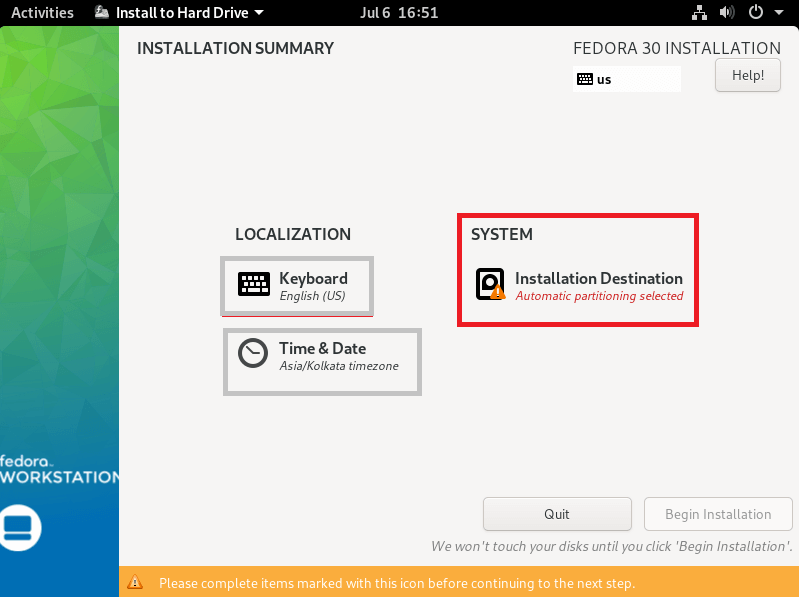Open the Install to Hard Drive app menu
Screen dimensions: 799x597
coord(179,12)
